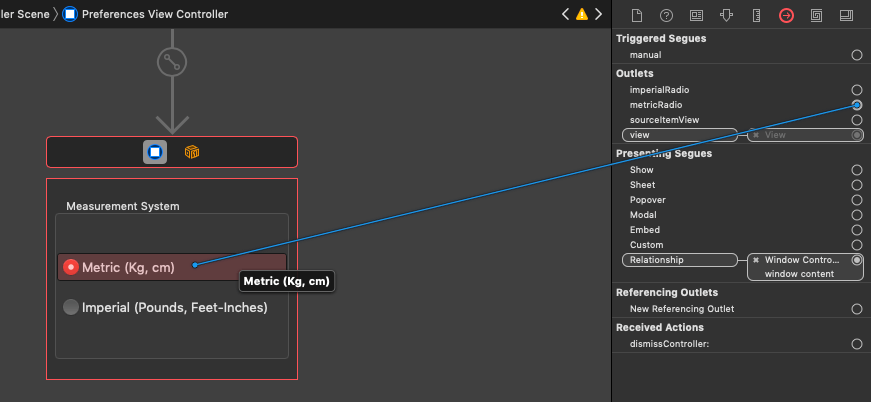Remove the view outlet connection to View

click(x=756, y=135)
